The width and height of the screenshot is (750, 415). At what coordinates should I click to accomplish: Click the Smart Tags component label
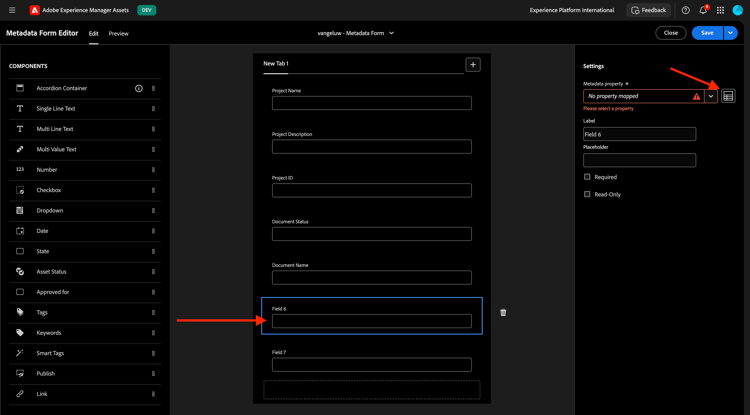point(50,353)
